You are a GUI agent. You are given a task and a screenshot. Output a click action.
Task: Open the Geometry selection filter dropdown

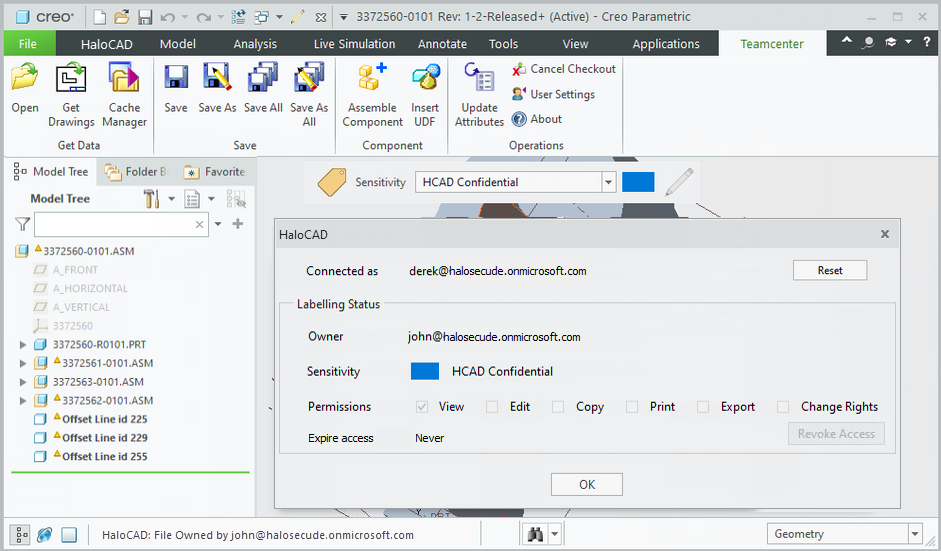point(914,534)
